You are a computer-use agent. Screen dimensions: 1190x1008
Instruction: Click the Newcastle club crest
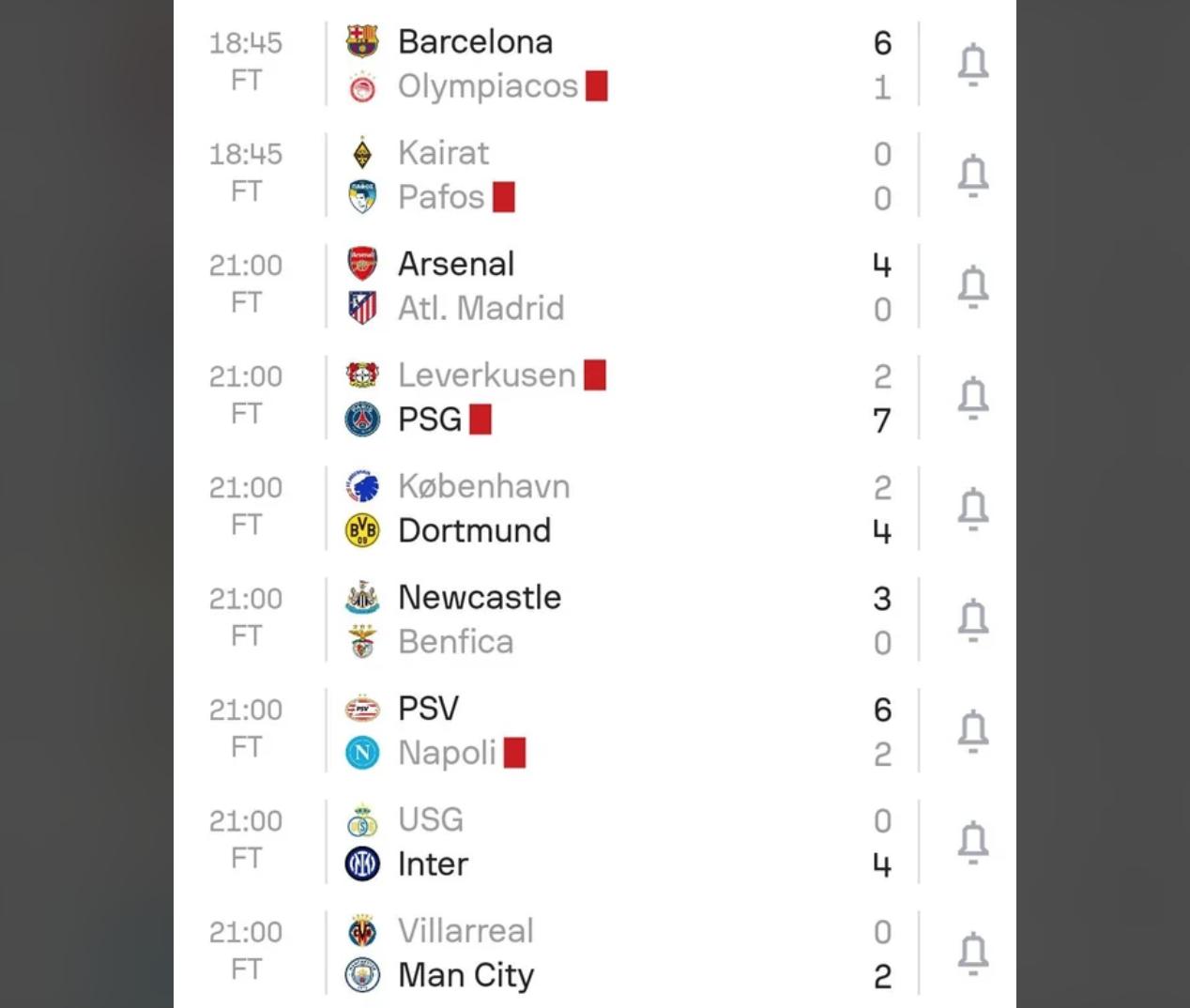(362, 598)
